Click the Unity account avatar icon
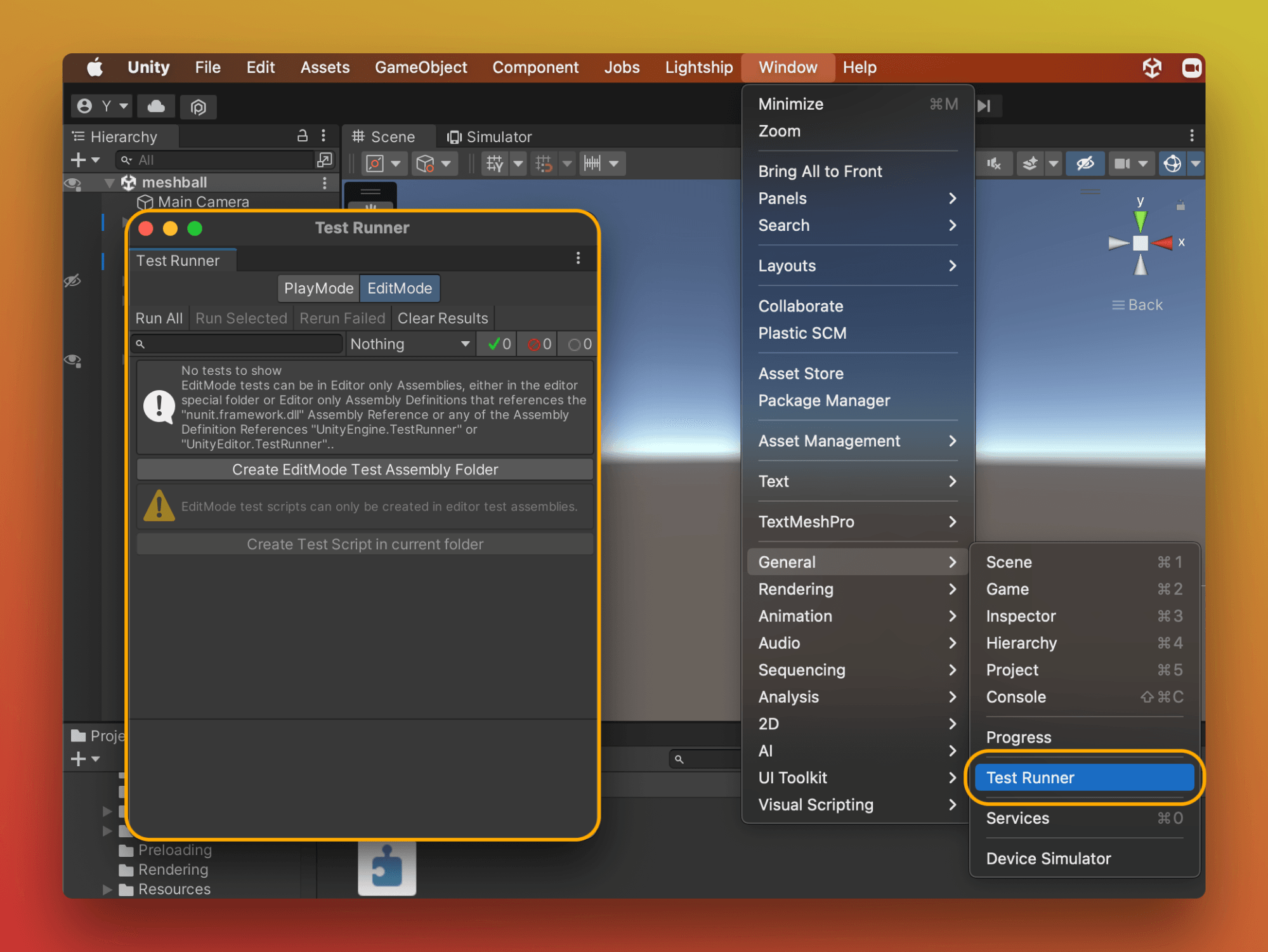Viewport: 1268px width, 952px height. coord(85,106)
